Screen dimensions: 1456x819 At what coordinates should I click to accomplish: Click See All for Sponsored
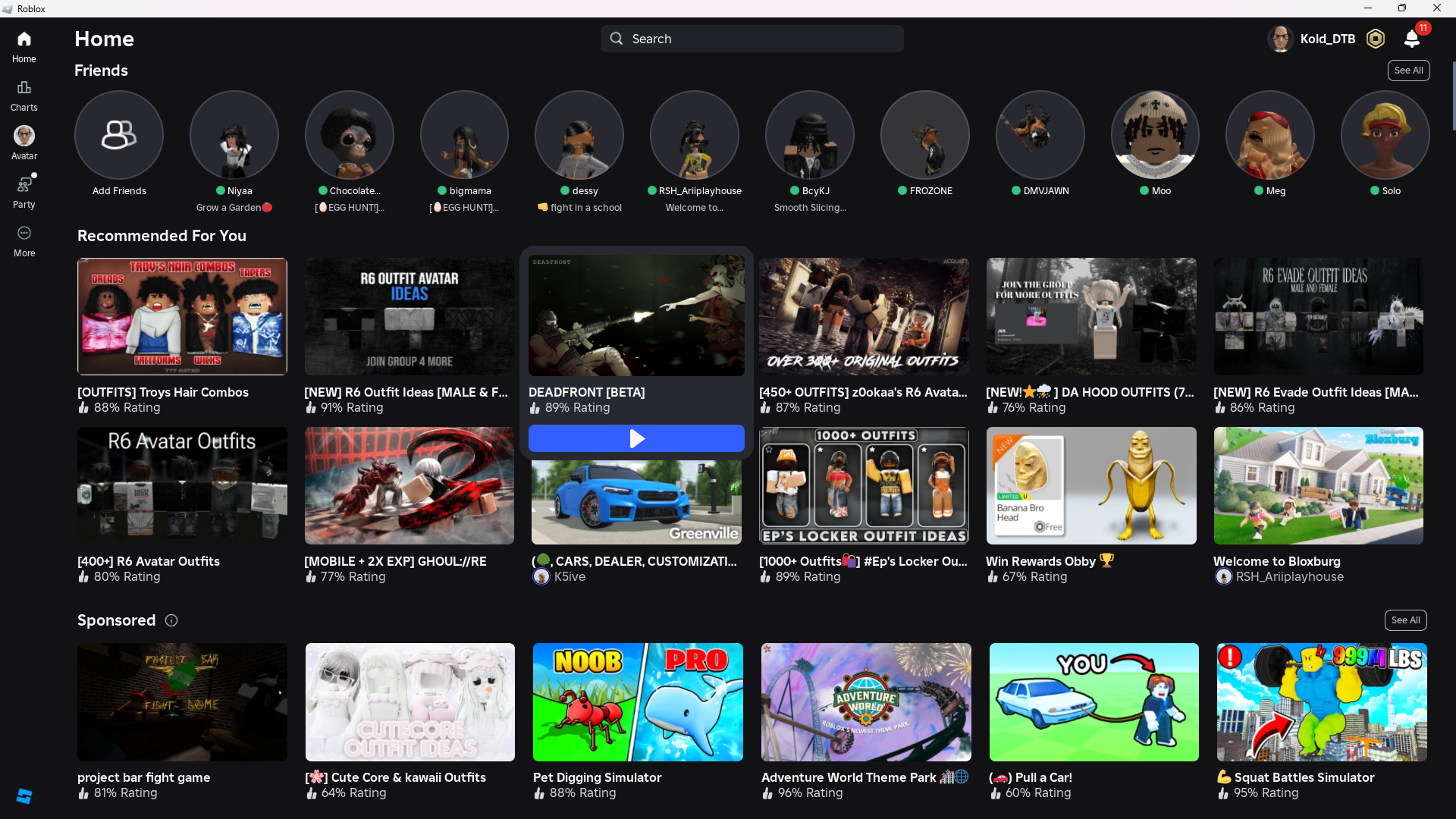[x=1405, y=620]
